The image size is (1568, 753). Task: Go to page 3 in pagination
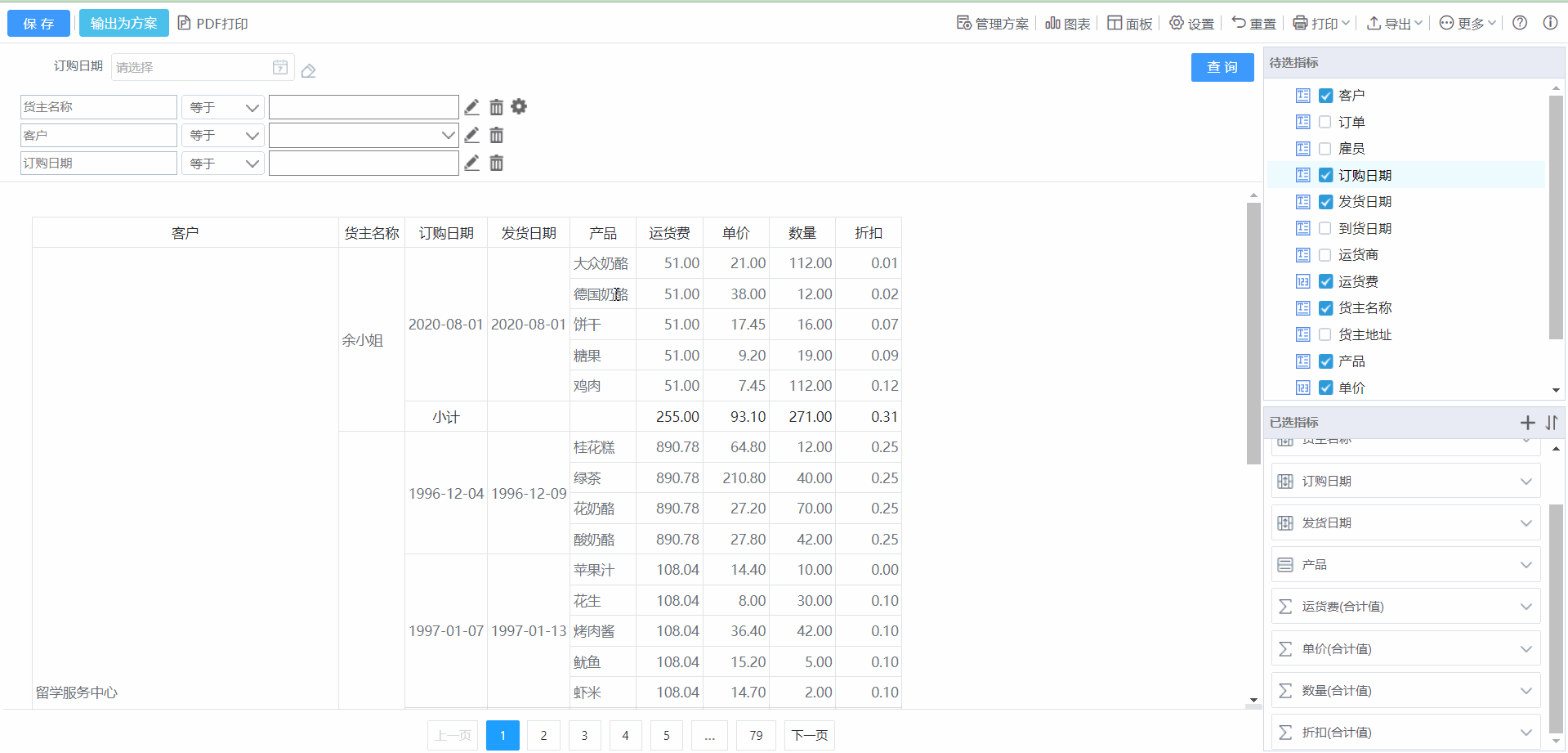(x=584, y=735)
